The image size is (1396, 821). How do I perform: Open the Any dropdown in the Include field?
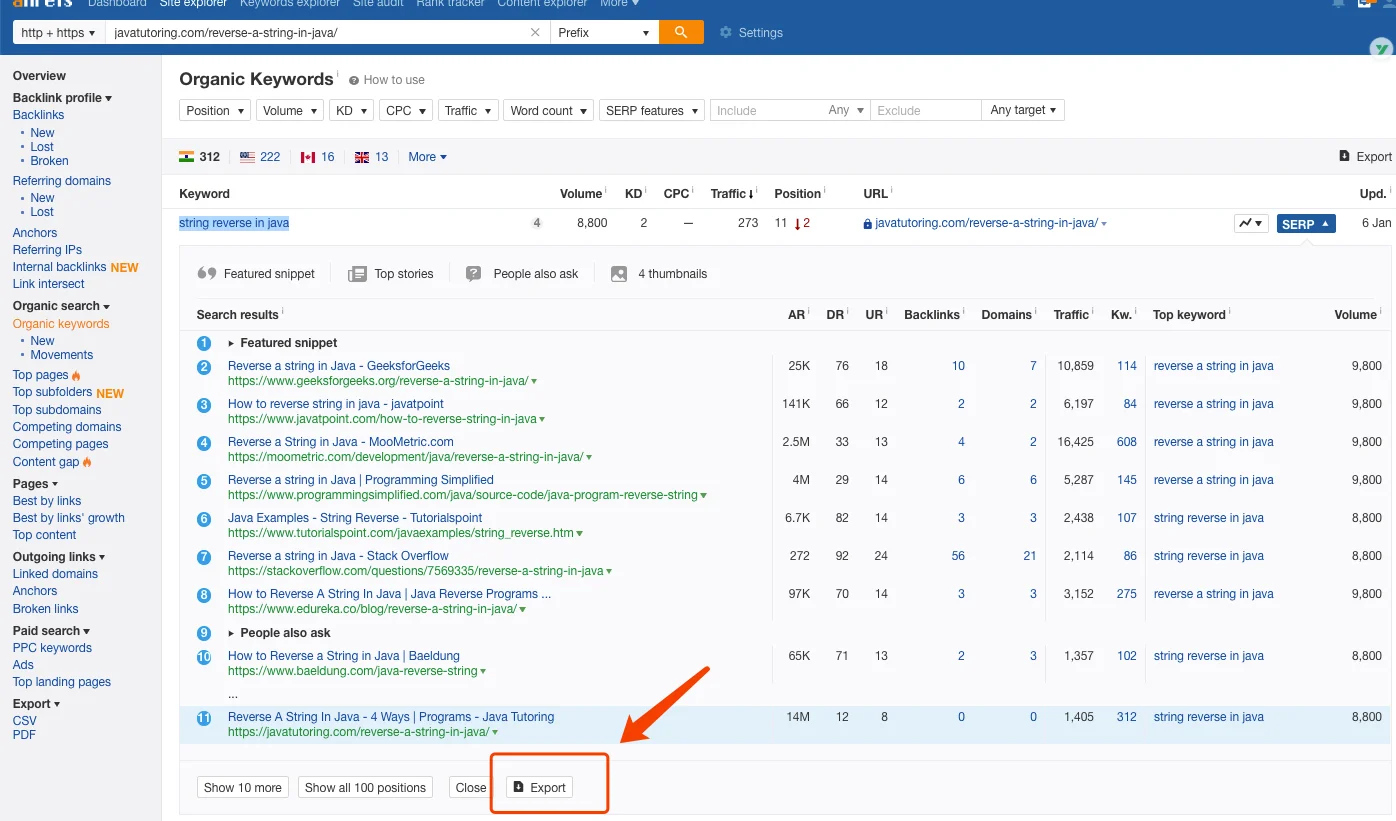click(x=846, y=110)
